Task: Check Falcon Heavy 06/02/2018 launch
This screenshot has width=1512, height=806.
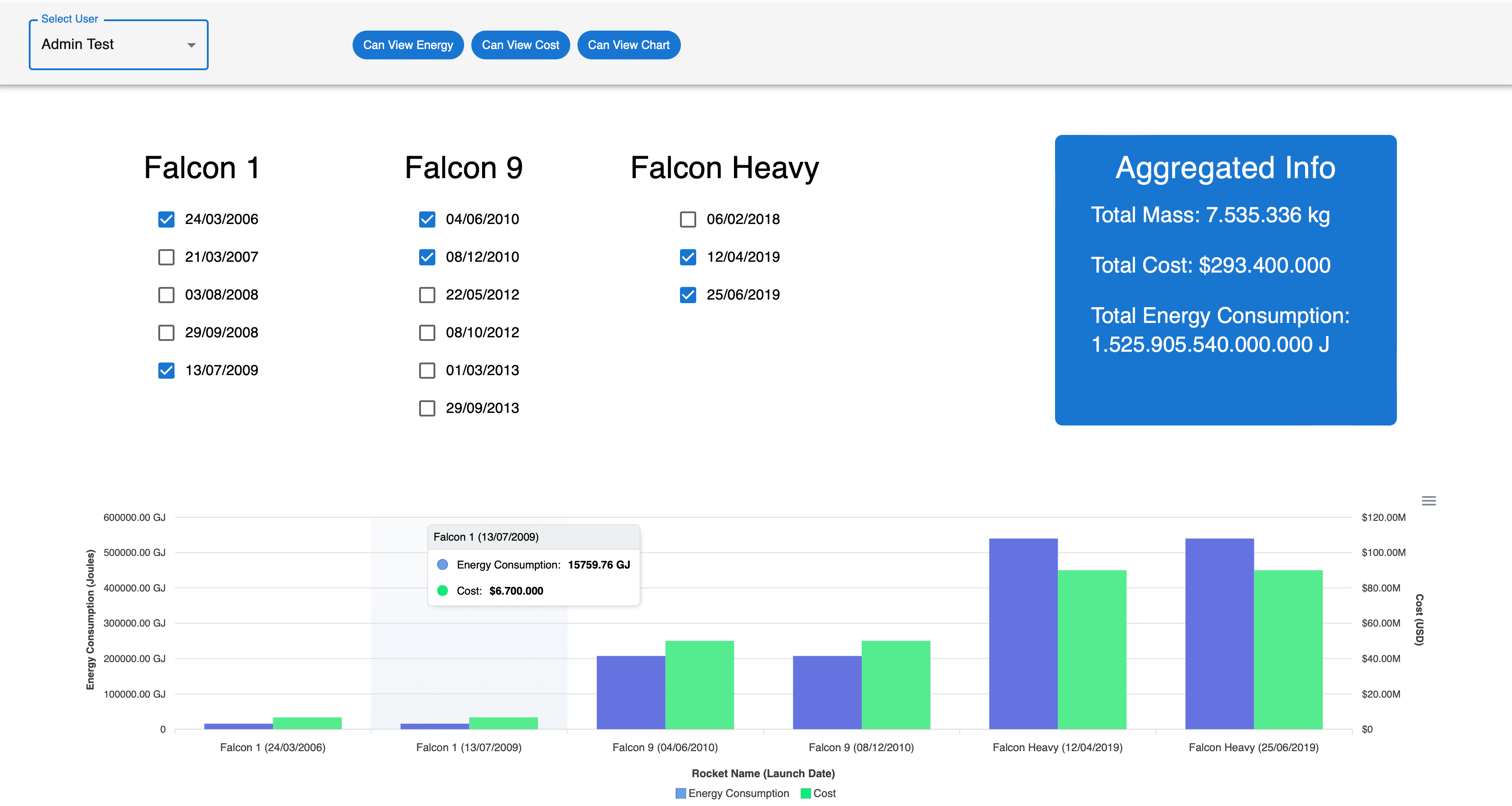Action: tap(687, 219)
